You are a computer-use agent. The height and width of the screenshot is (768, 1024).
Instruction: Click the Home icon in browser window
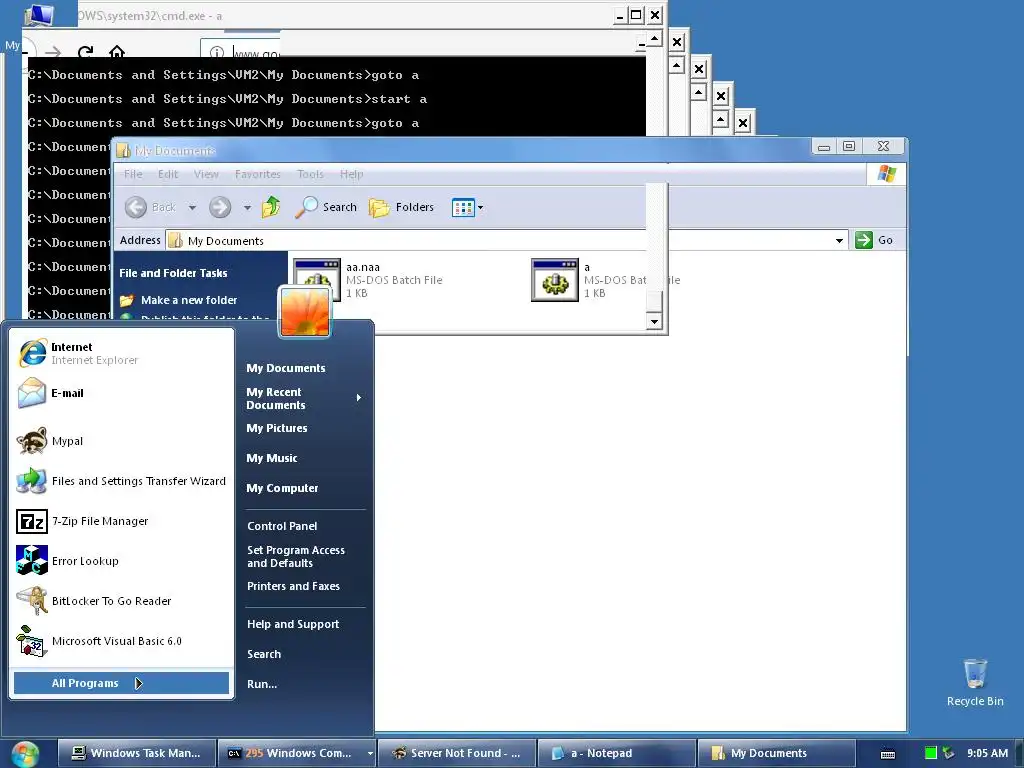(x=116, y=51)
